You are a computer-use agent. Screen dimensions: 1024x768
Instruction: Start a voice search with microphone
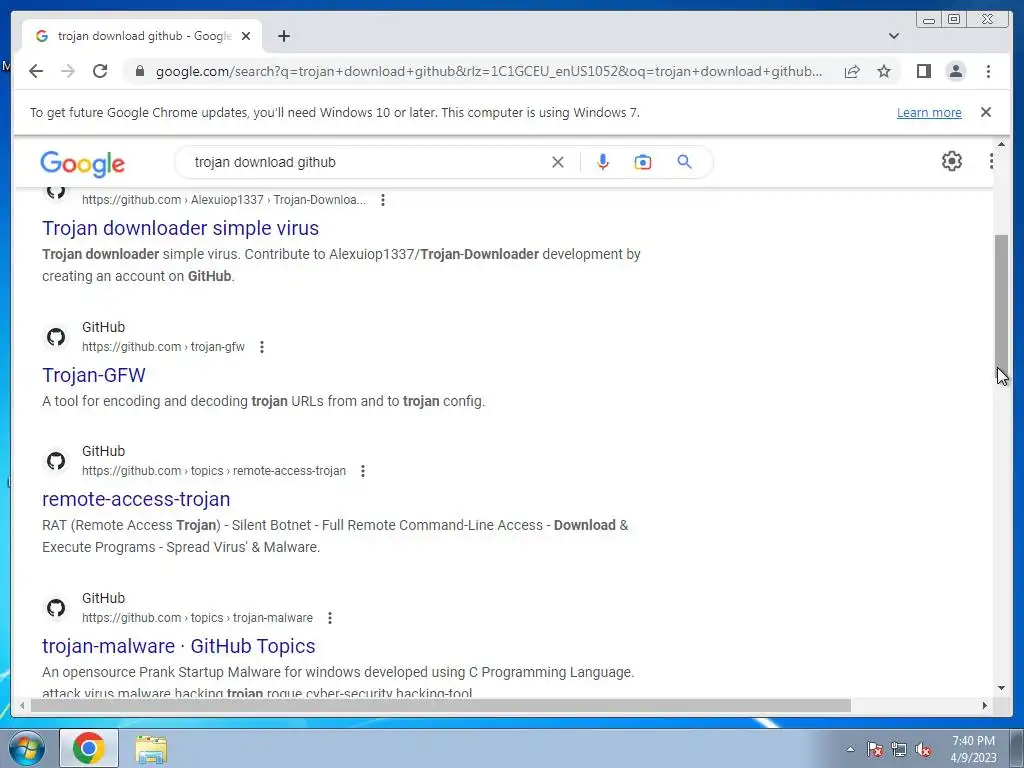pos(603,162)
